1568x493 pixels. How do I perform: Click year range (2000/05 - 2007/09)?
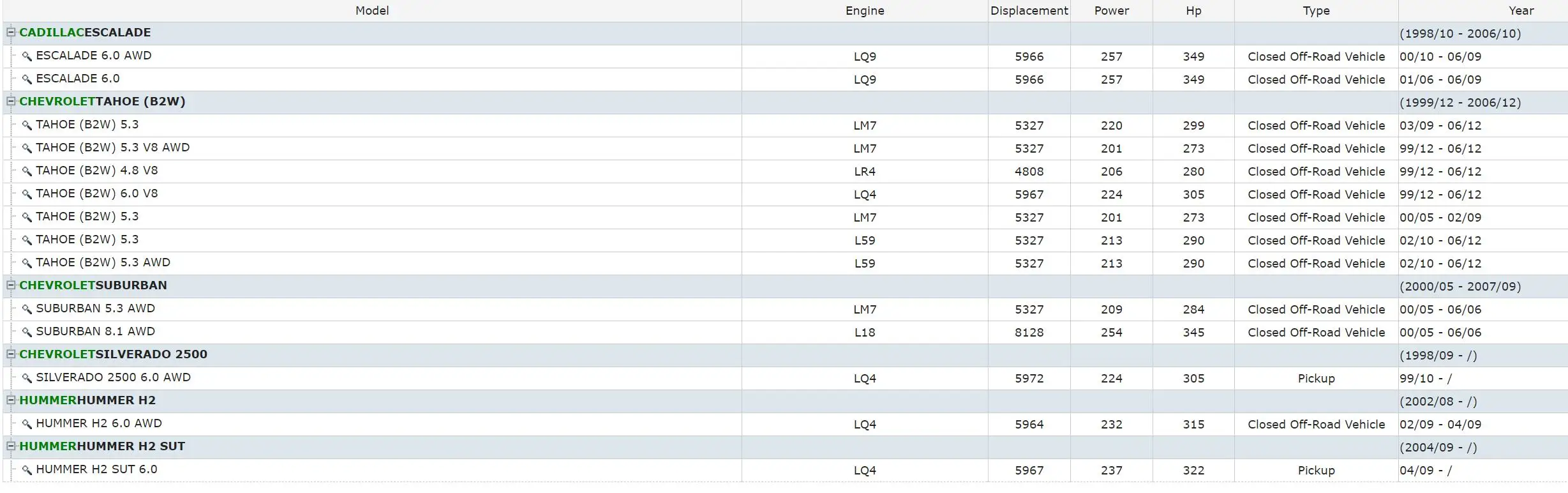point(1460,287)
